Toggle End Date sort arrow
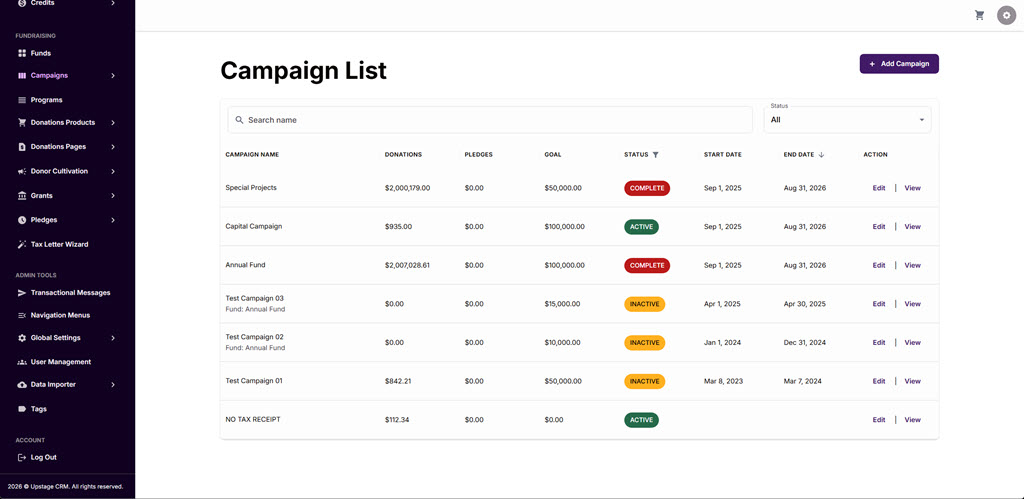 [x=822, y=155]
